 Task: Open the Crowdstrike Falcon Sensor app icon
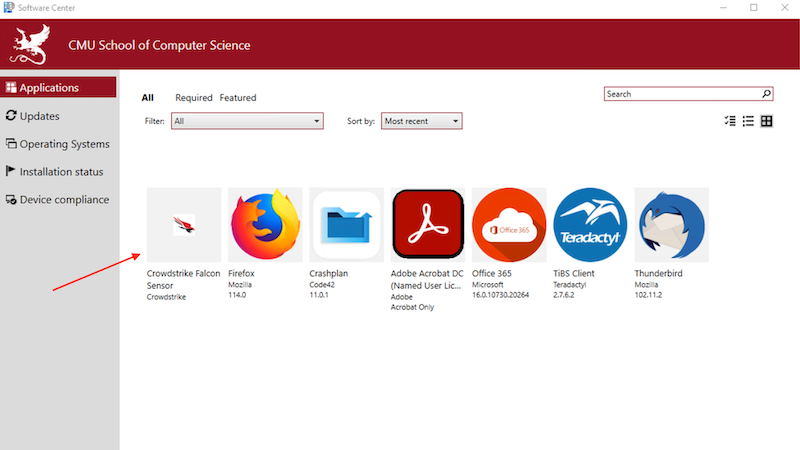pyautogui.click(x=184, y=224)
